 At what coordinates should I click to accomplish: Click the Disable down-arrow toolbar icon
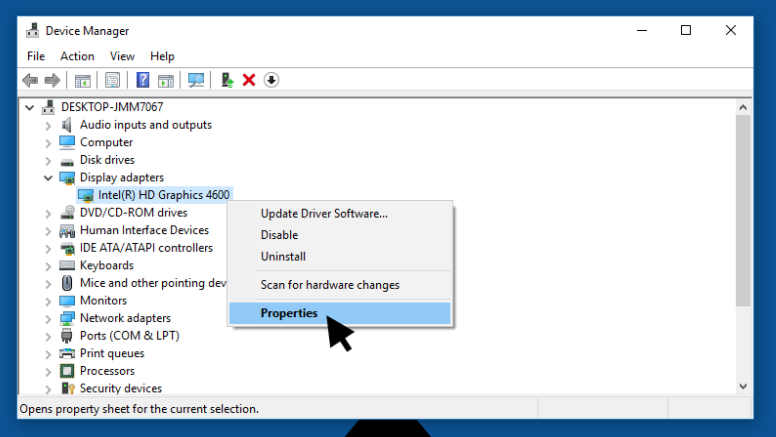(271, 80)
